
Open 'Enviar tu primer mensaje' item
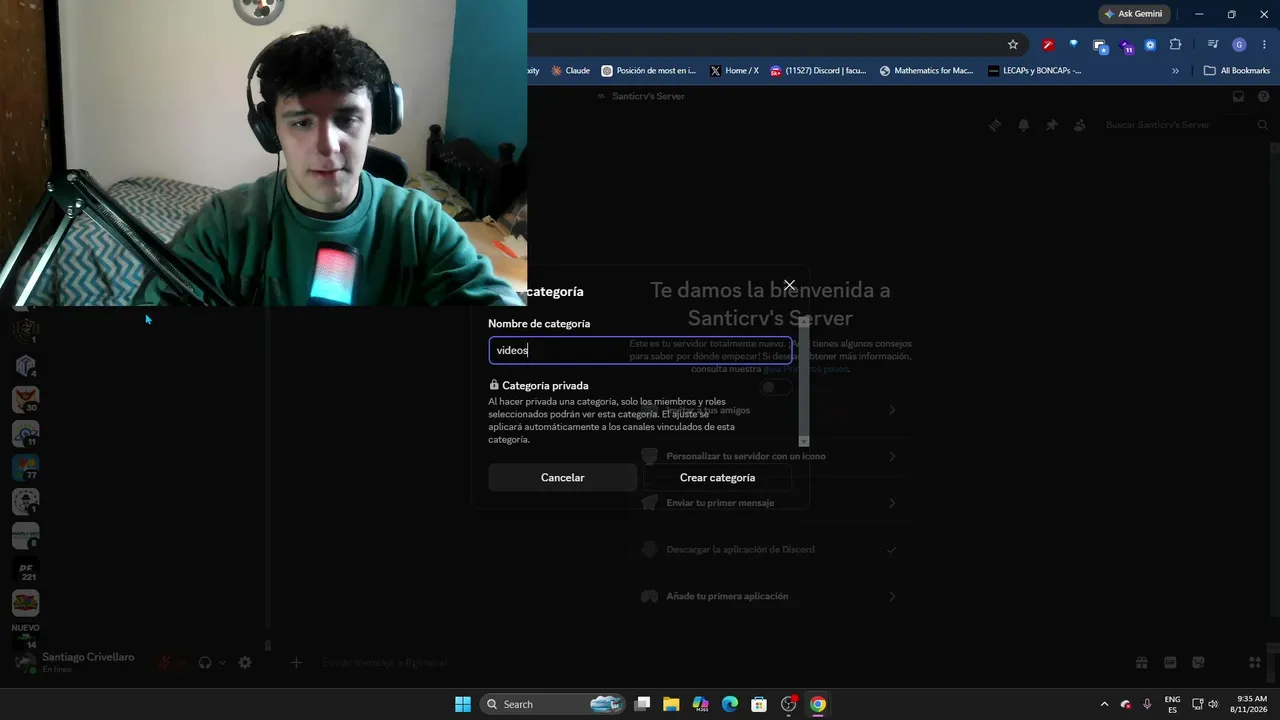click(x=770, y=503)
